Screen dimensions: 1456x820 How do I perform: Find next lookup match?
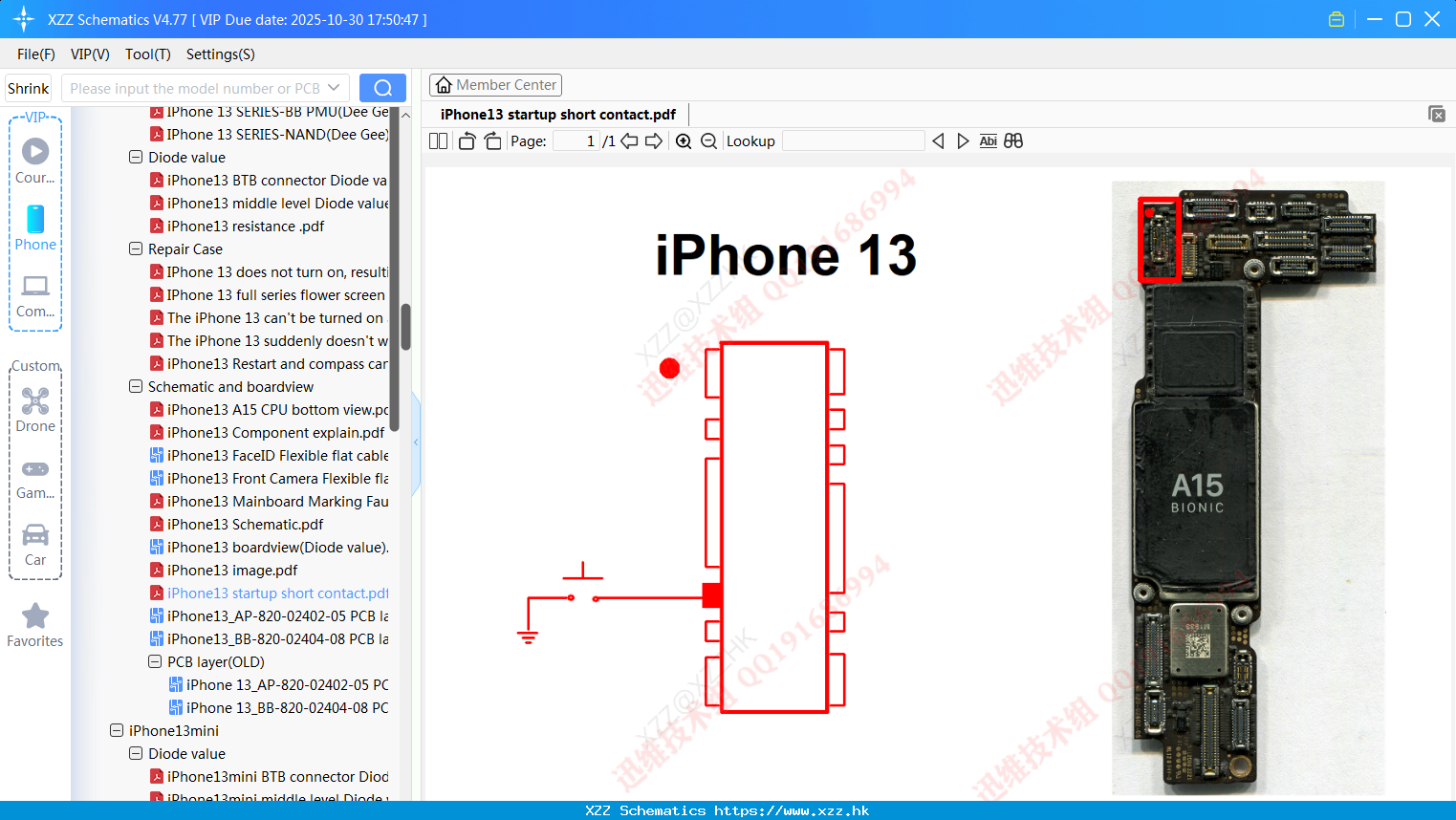coord(963,141)
